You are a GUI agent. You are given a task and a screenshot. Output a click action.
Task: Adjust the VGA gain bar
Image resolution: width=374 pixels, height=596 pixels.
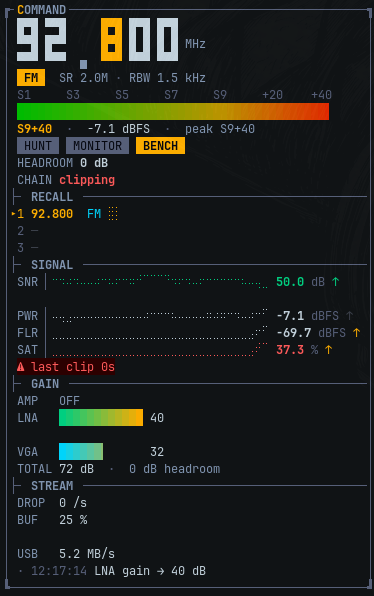(81, 452)
